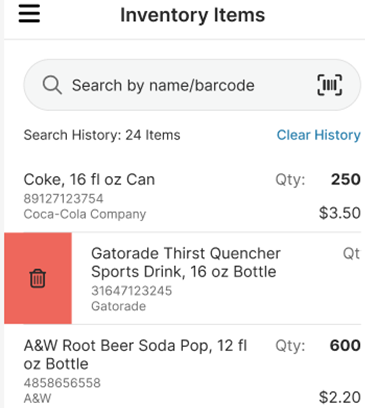Open A&W Root Beer Soda Pop item
The image size is (365, 408).
192,367
